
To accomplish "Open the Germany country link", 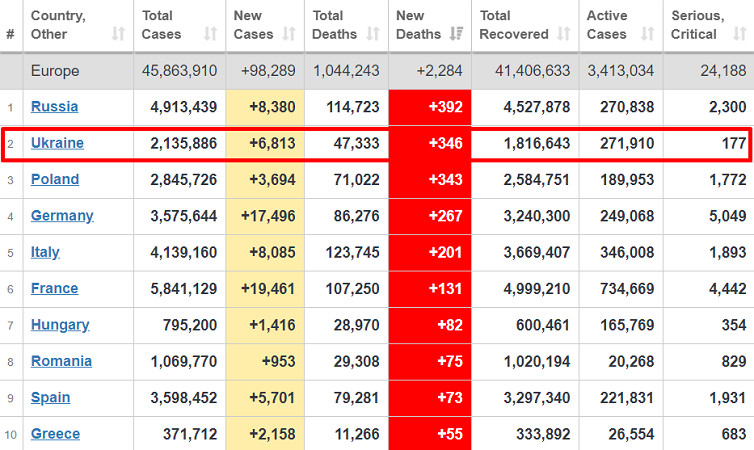I will (62, 216).
